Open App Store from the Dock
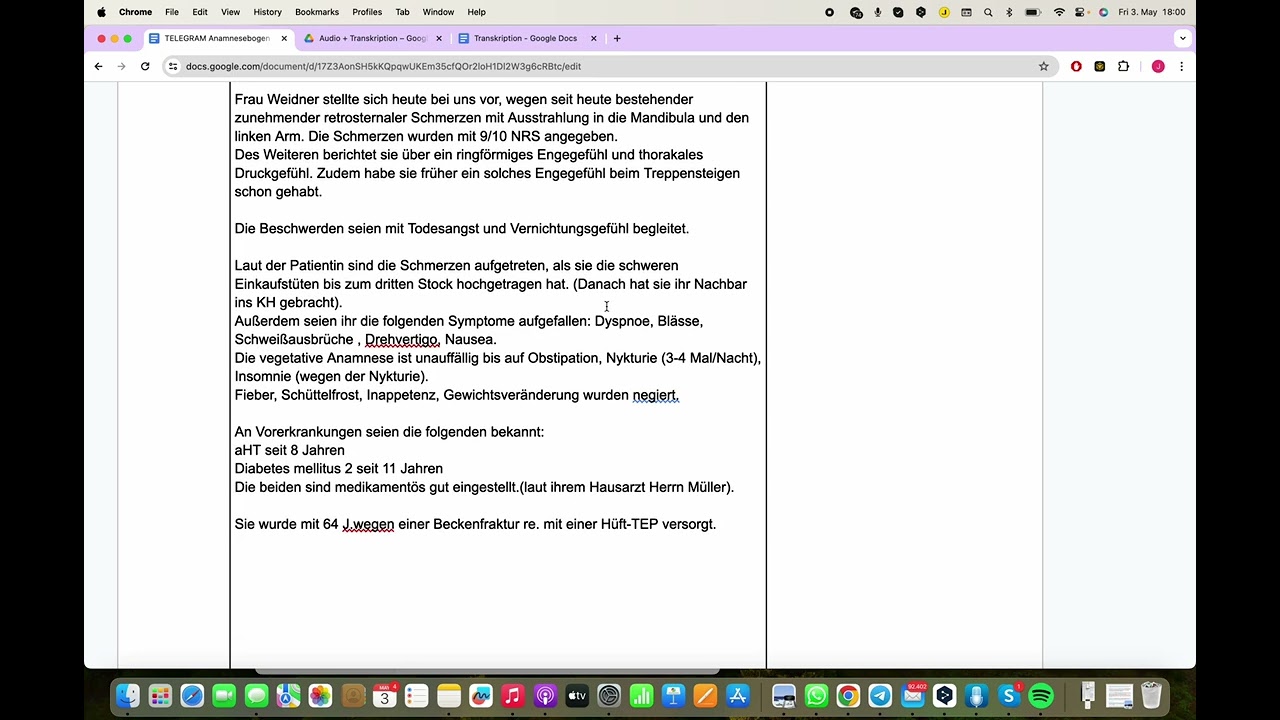Image resolution: width=1280 pixels, height=720 pixels. [738, 696]
